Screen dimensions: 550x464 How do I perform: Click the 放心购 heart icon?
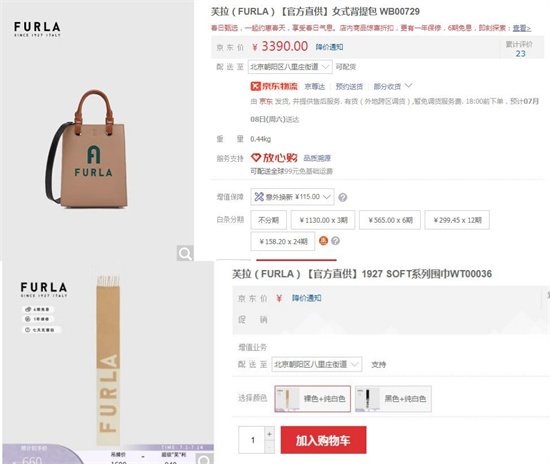[256, 158]
